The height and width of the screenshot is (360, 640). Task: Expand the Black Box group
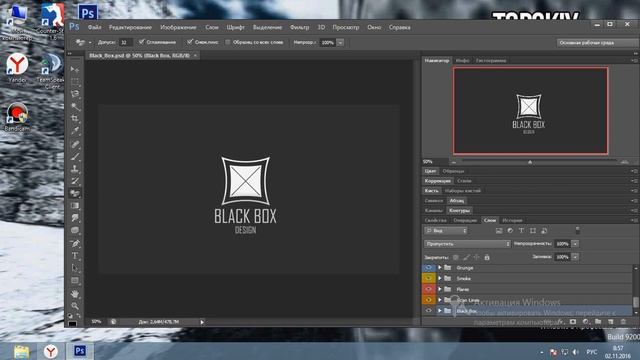point(440,311)
